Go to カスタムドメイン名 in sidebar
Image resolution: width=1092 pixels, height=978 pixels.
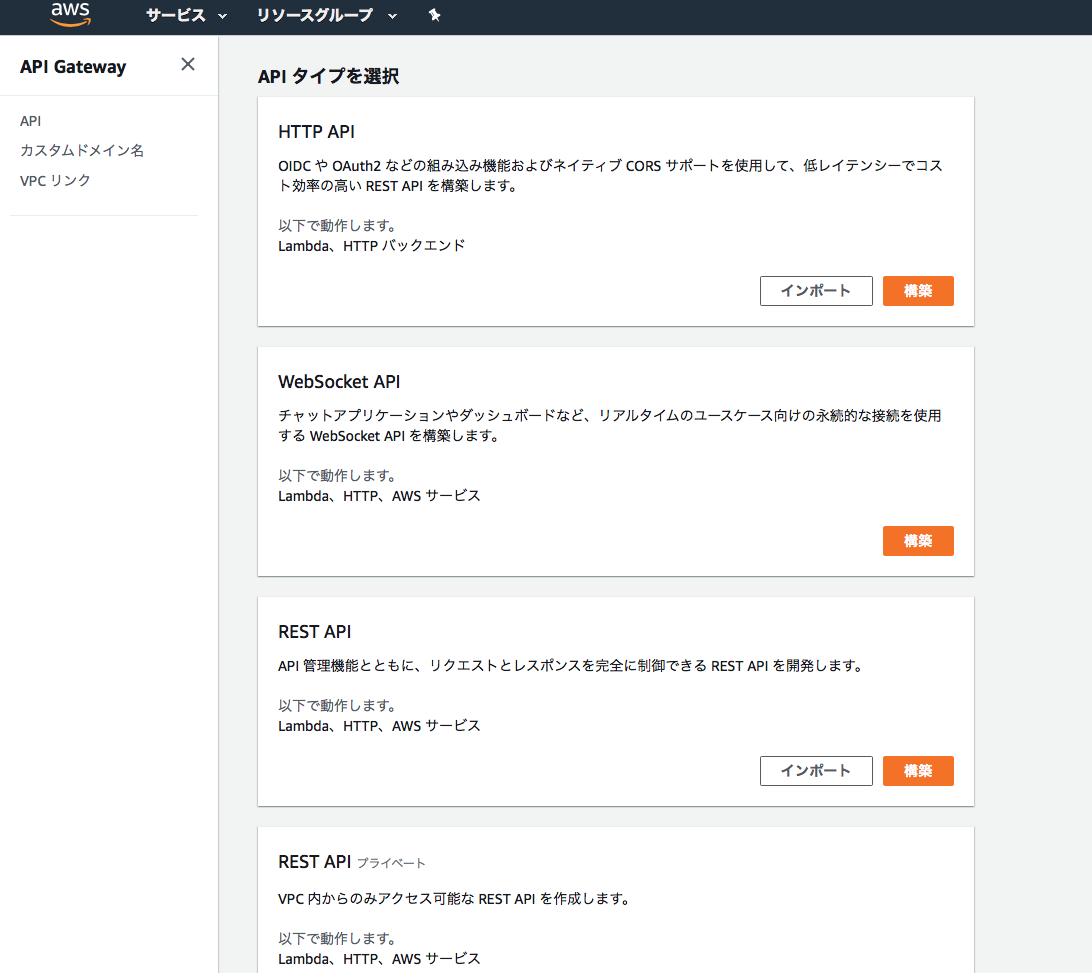point(82,150)
